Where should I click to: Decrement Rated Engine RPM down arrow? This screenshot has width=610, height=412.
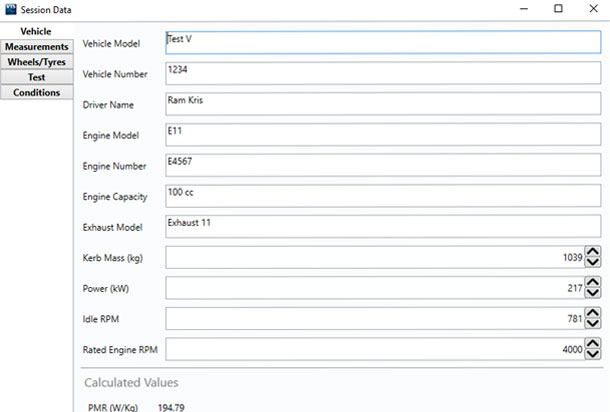pyautogui.click(x=593, y=355)
